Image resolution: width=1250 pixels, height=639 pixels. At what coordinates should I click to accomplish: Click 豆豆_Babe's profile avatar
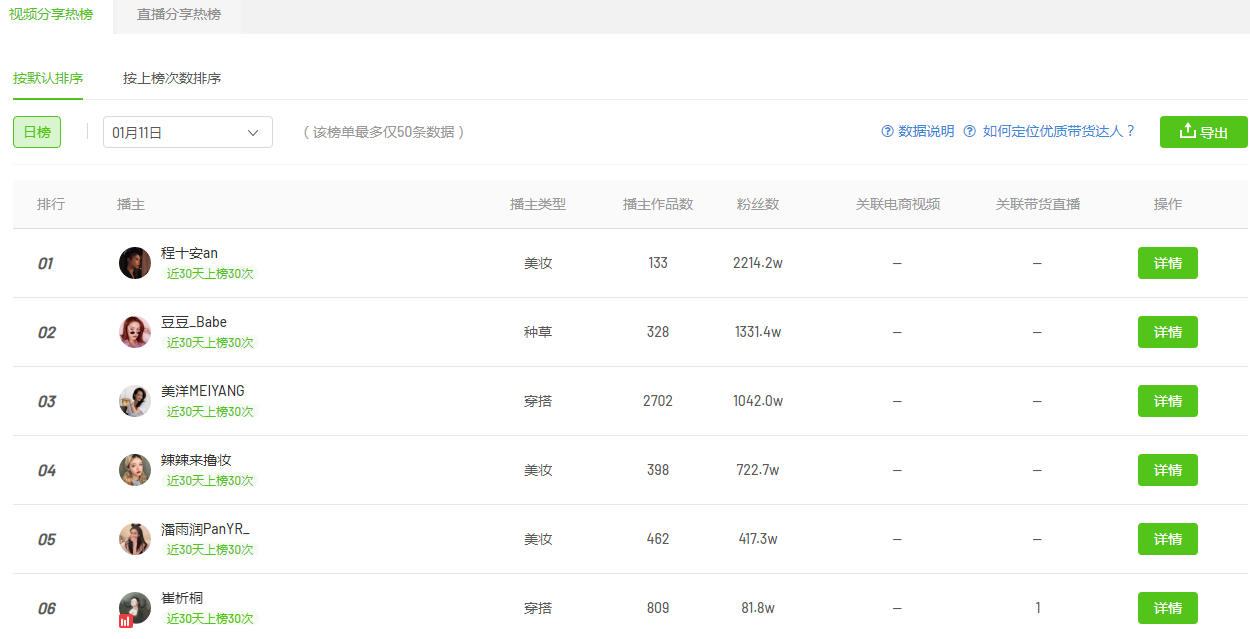(135, 332)
